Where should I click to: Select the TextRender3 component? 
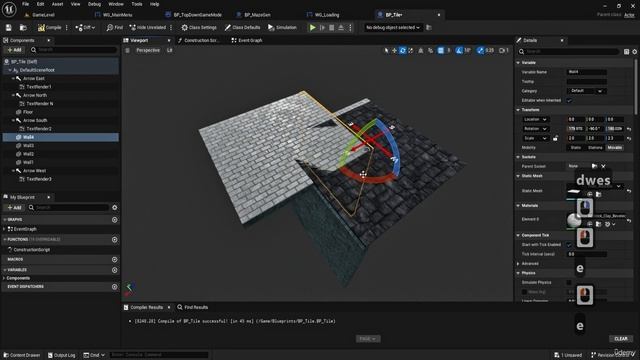39,179
